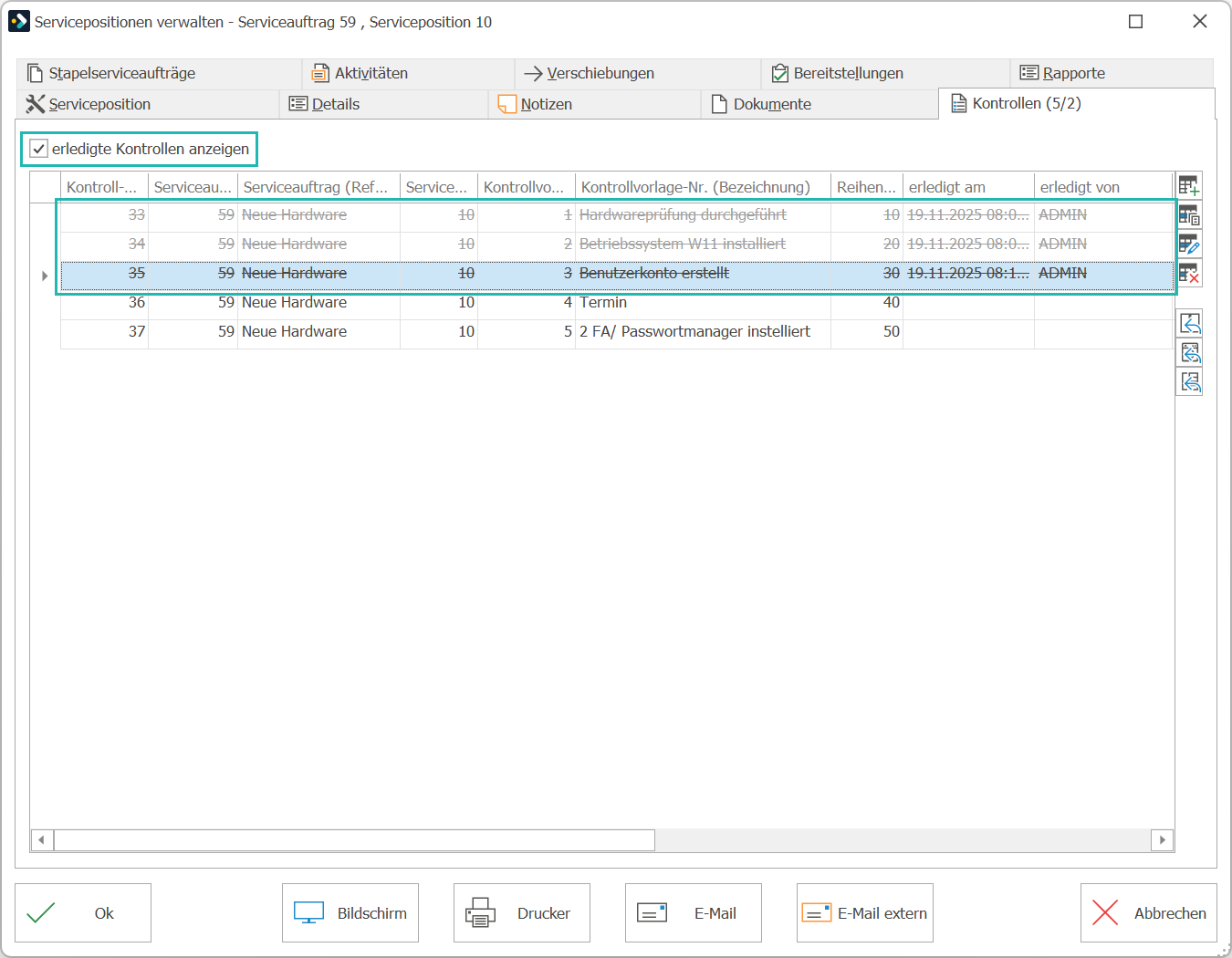
Task: Click the row indicator arrow beside row 35
Action: click(45, 275)
